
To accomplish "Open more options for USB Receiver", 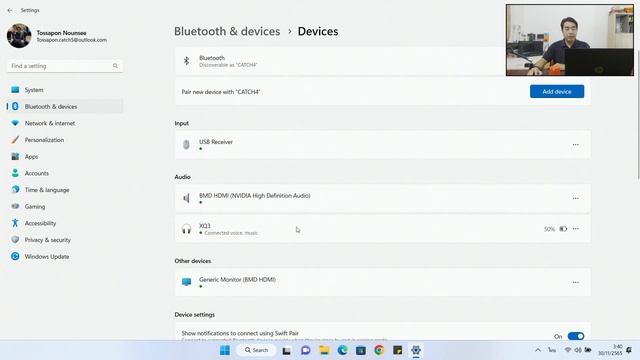I will click(x=576, y=144).
